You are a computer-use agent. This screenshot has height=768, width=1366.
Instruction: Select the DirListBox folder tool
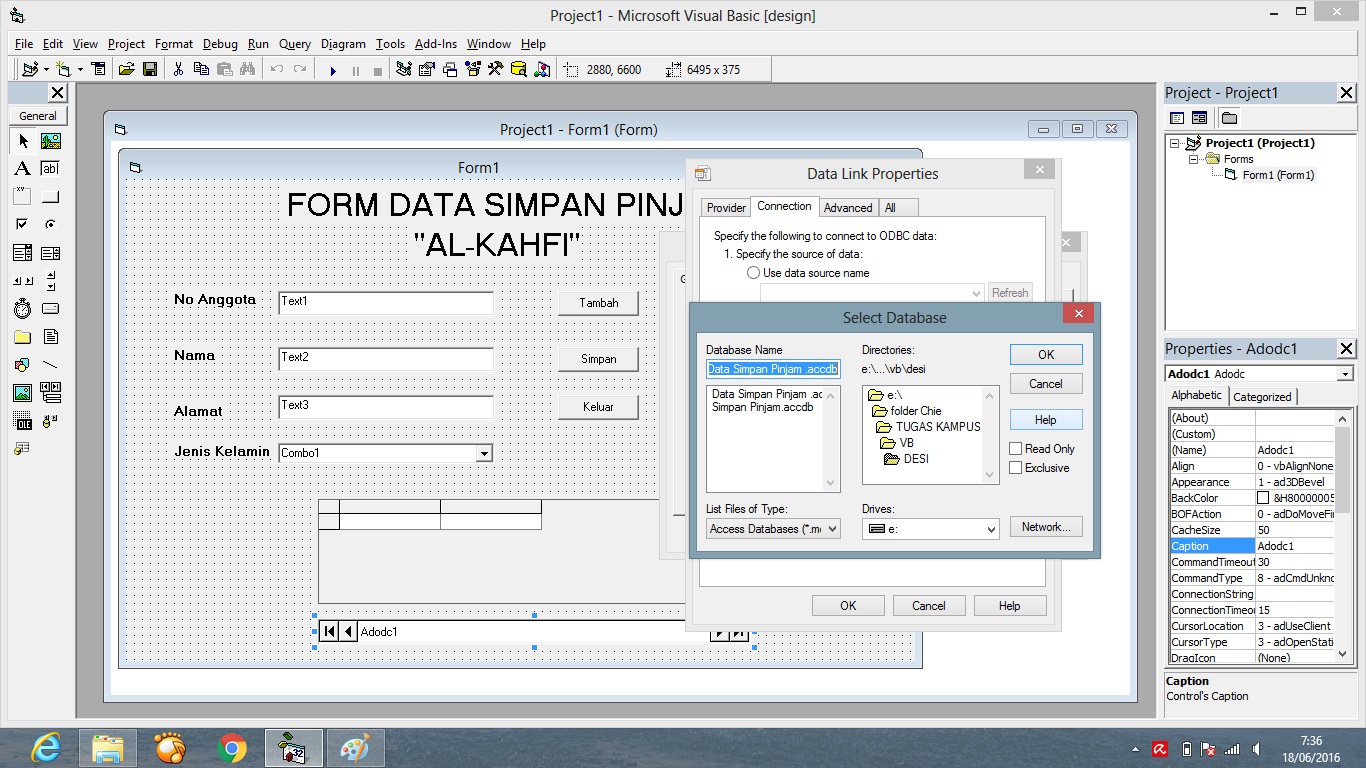click(23, 337)
